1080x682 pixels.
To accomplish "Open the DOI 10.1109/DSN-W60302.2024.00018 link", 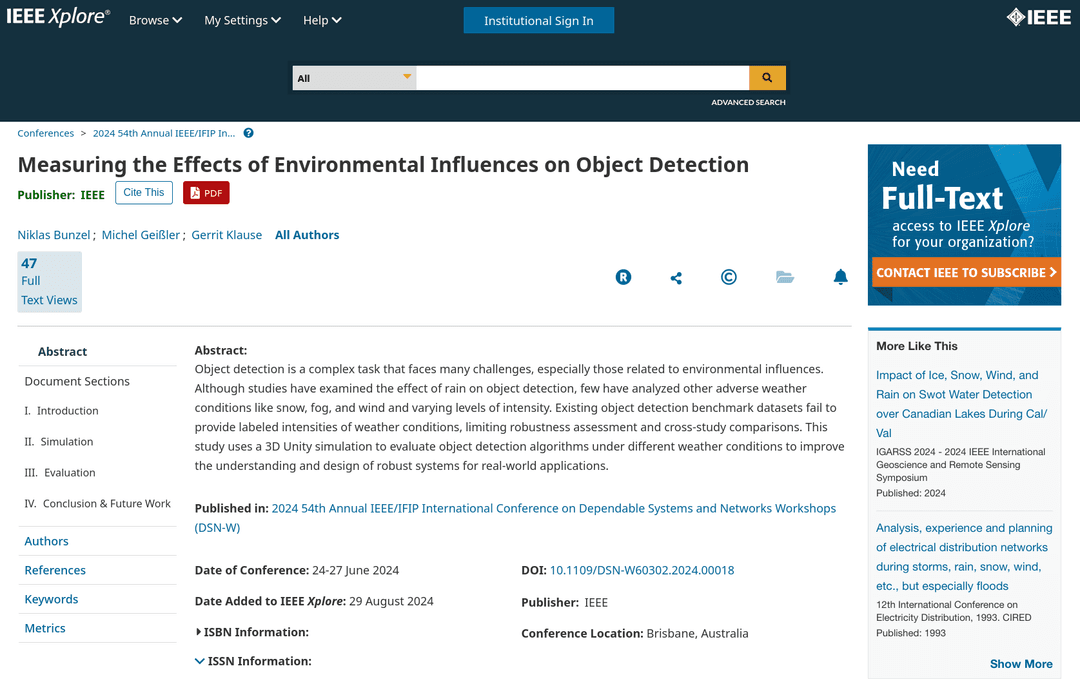I will (642, 570).
